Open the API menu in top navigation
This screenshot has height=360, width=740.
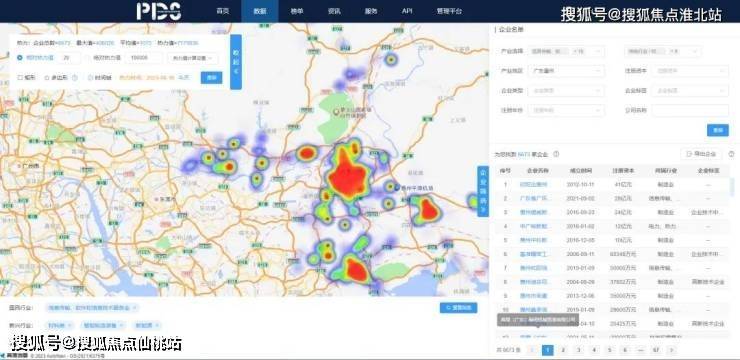point(407,11)
